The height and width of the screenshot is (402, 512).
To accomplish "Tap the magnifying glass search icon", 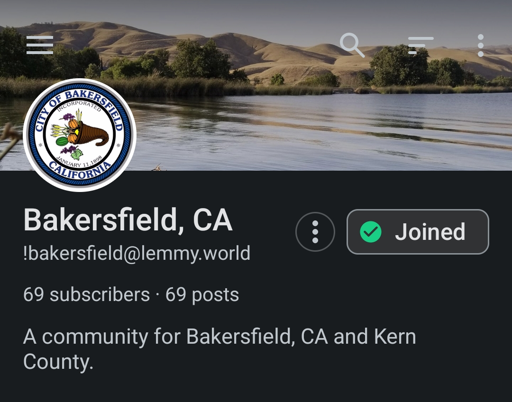I will (352, 45).
